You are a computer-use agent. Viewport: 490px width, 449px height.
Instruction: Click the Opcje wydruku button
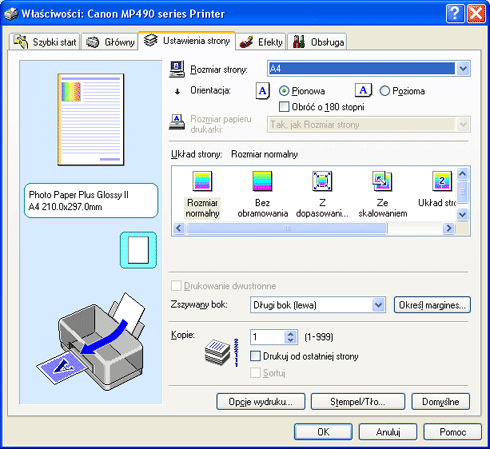coord(261,402)
